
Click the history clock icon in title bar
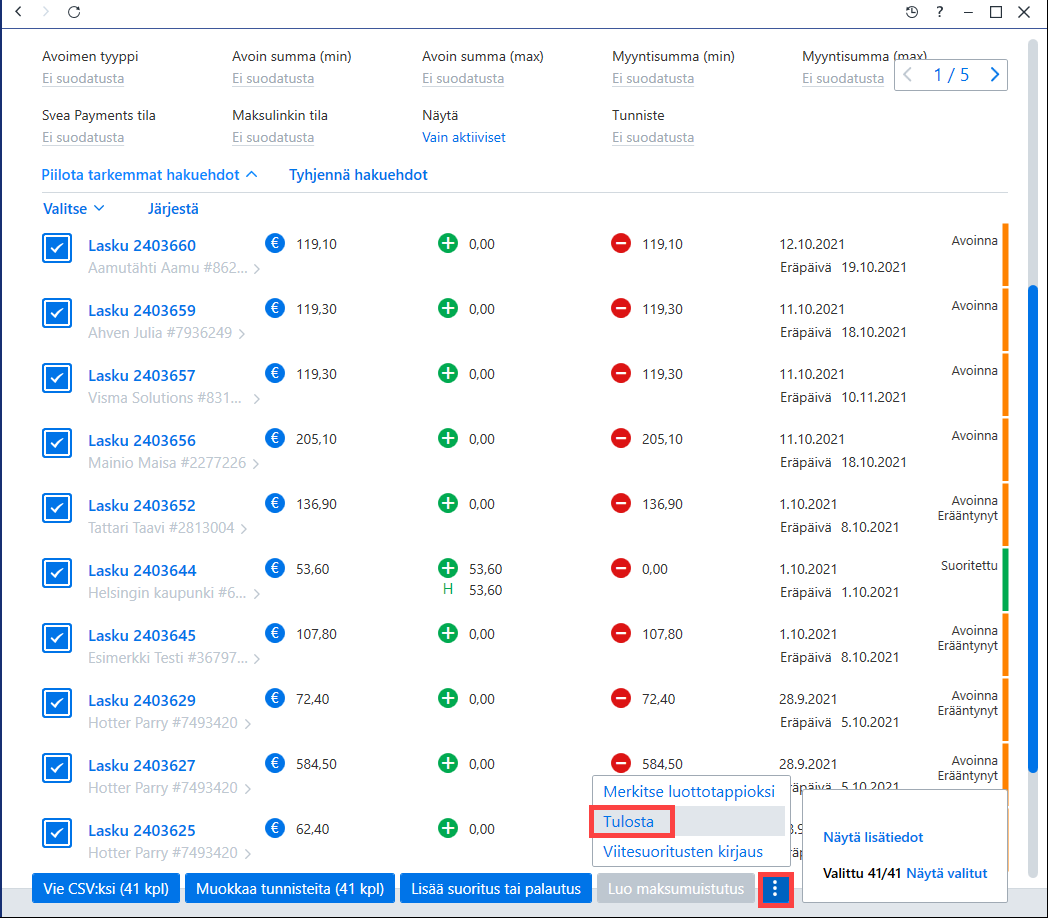[x=912, y=12]
